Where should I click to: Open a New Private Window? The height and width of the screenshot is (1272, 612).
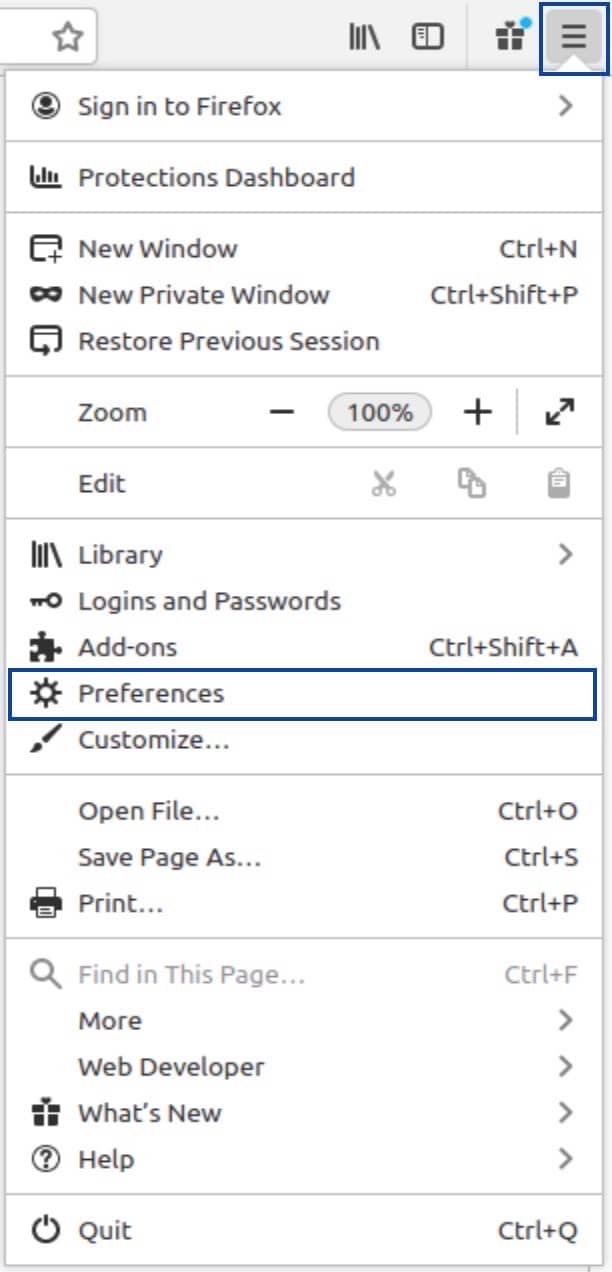(x=203, y=295)
